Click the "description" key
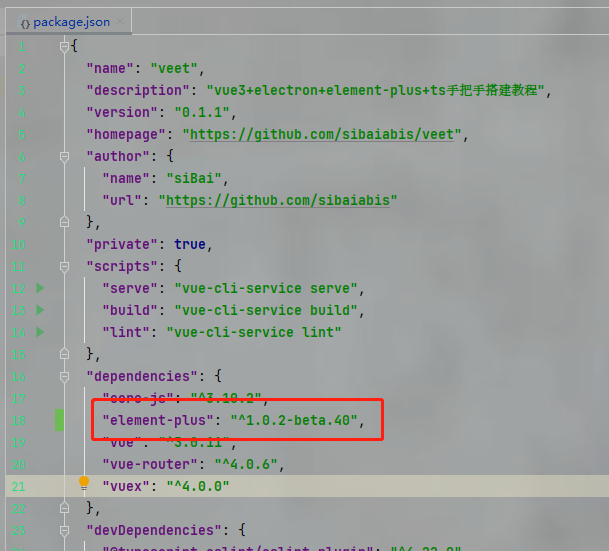Screen dimensions: 609x551 click(138, 90)
